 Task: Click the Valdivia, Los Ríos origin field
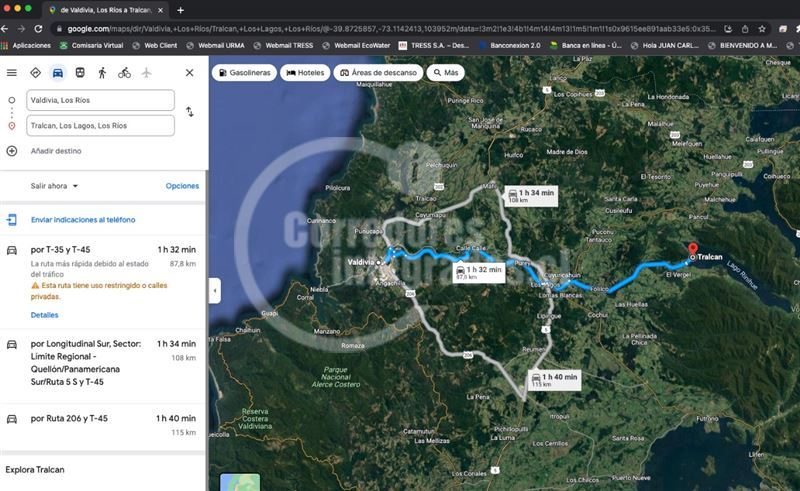[101, 100]
